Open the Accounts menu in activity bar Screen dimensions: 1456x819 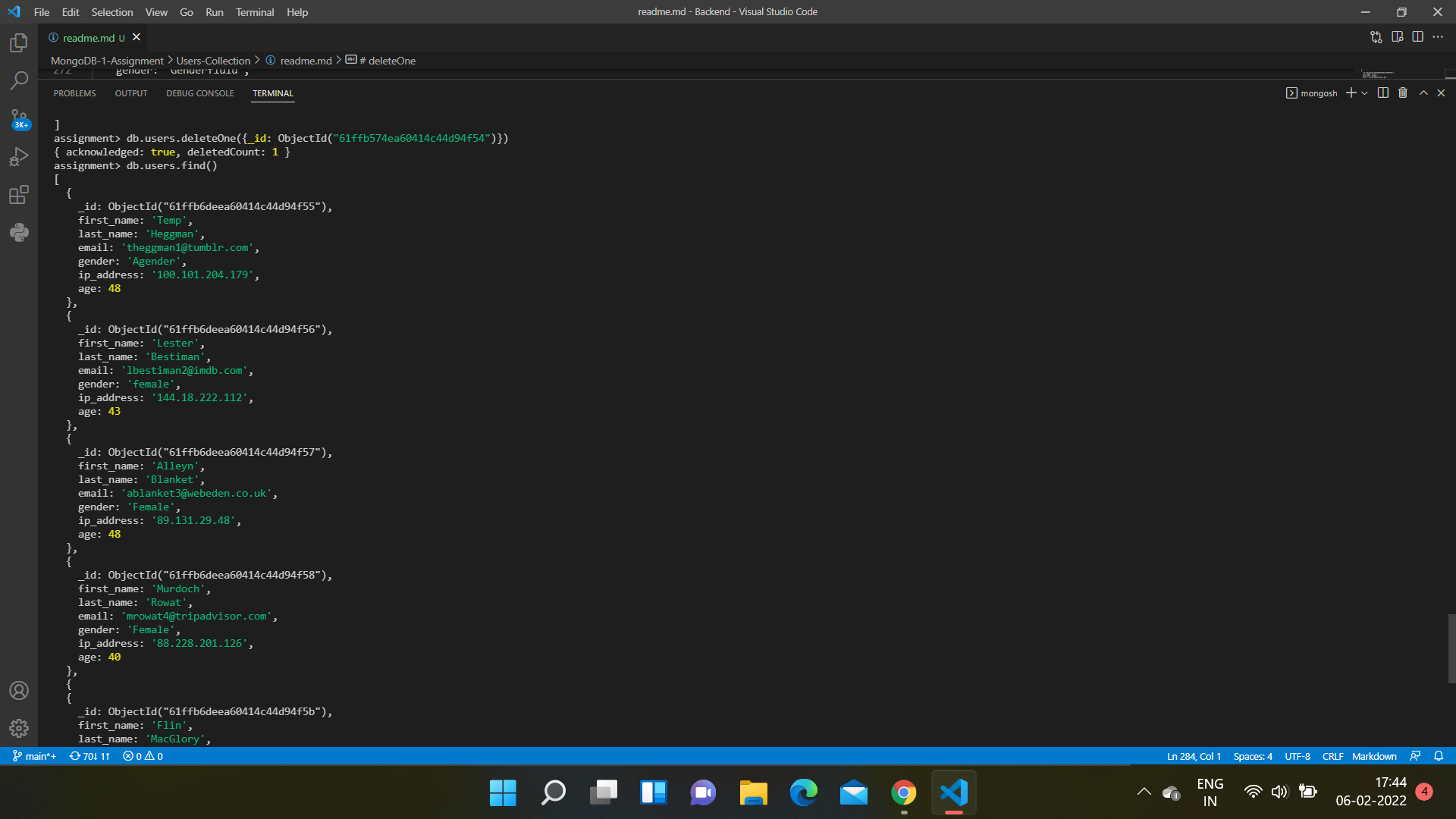pyautogui.click(x=18, y=690)
